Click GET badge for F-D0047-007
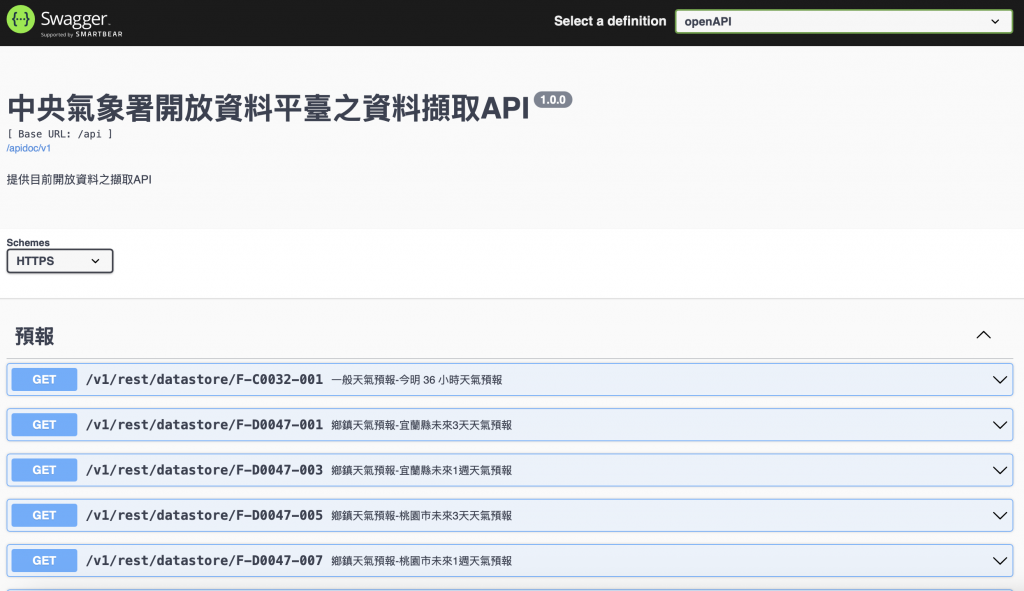This screenshot has height=591, width=1024. point(44,560)
